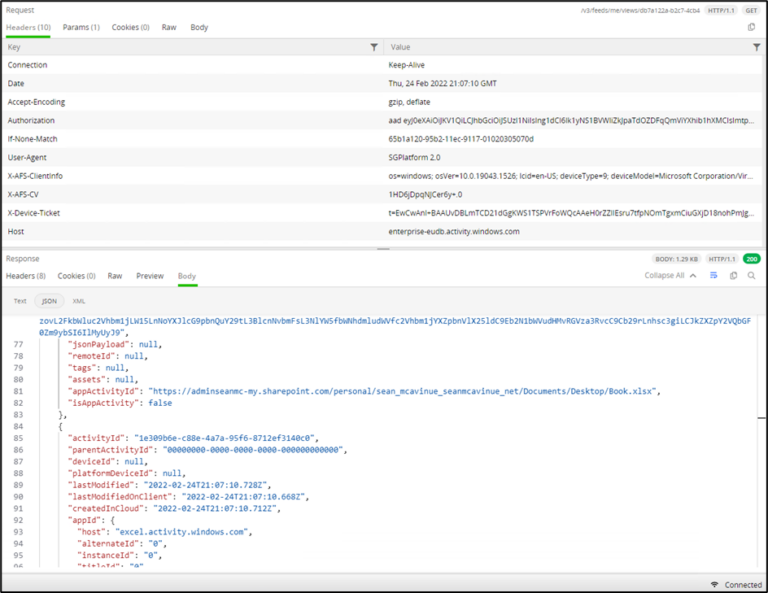Open request Params (1) tab
The image size is (768, 593).
pos(81,27)
